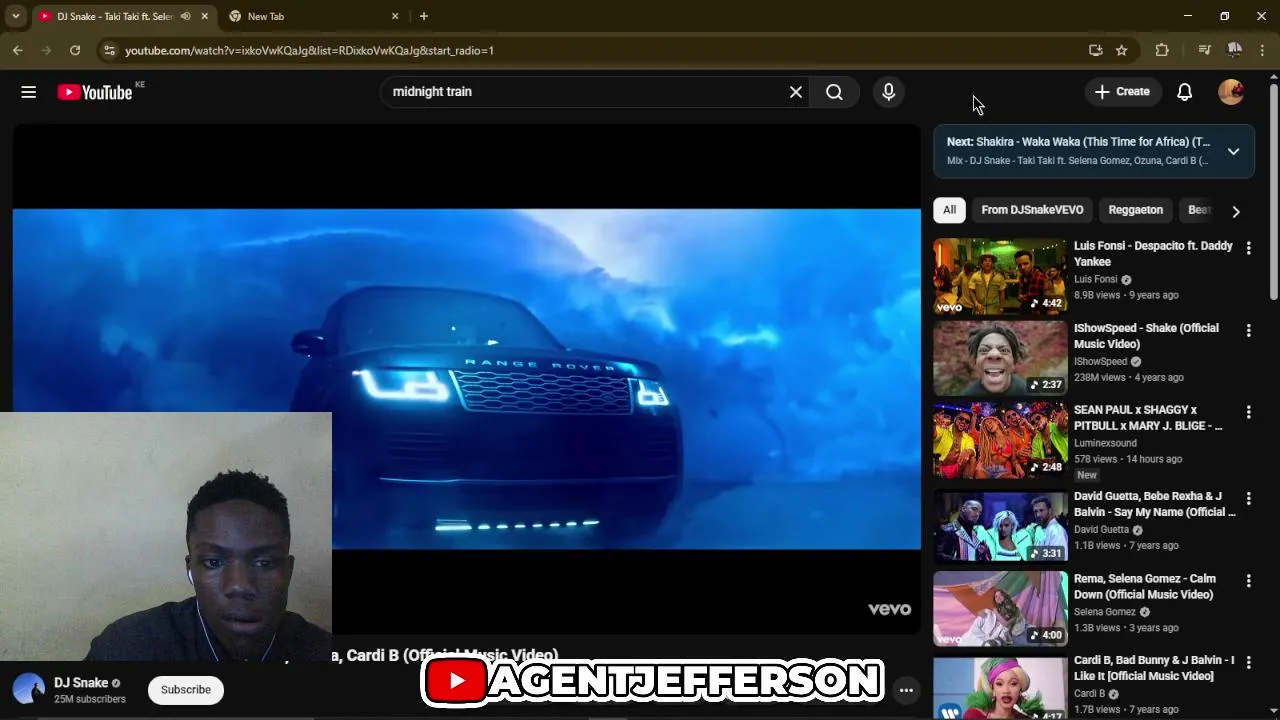Open more options for Say My Name video
Image resolution: width=1280 pixels, height=720 pixels.
pyautogui.click(x=1248, y=498)
